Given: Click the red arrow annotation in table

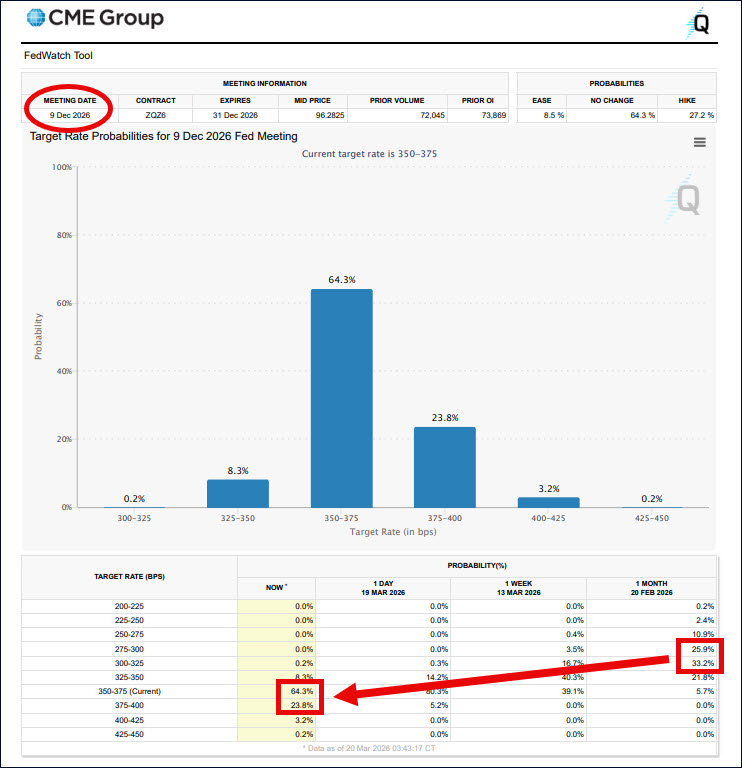Looking at the screenshot, I should click(500, 677).
